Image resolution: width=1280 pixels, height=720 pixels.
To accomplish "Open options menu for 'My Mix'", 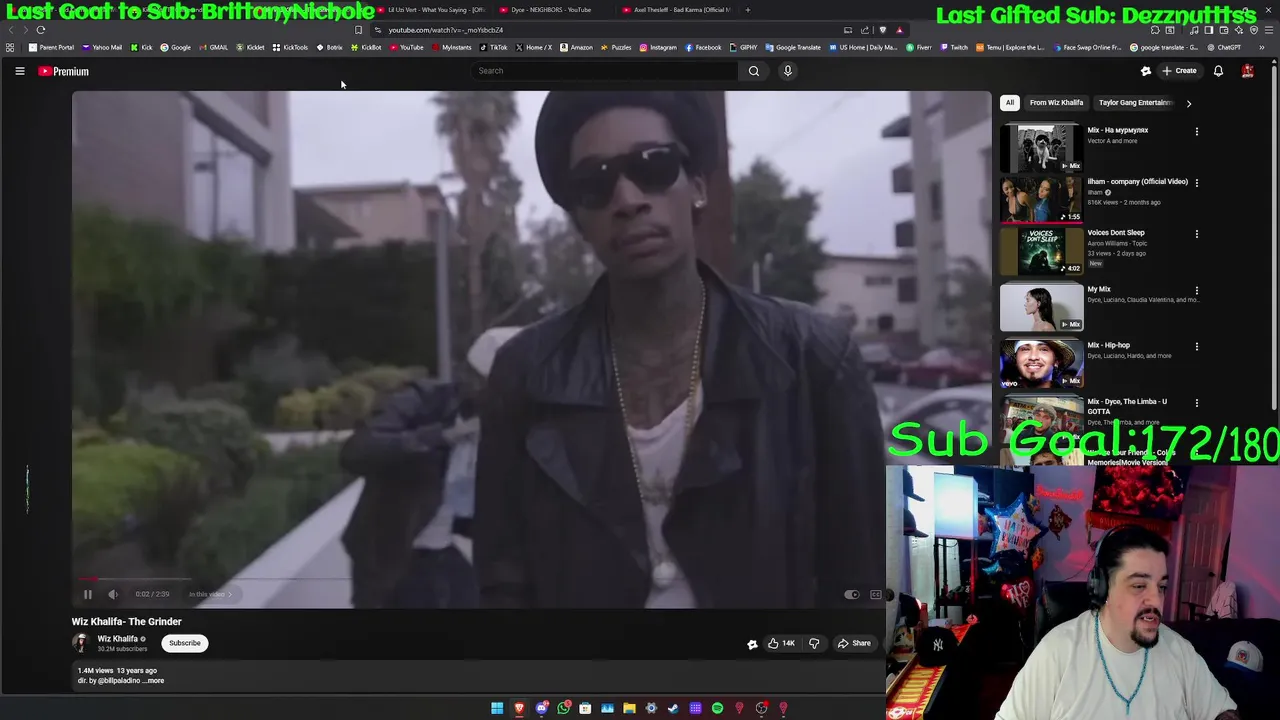I will [x=1196, y=291].
